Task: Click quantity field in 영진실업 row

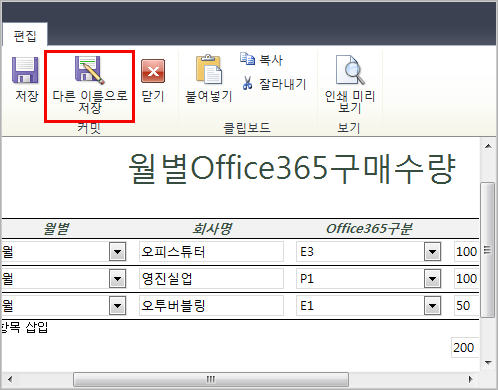Action: click(466, 279)
